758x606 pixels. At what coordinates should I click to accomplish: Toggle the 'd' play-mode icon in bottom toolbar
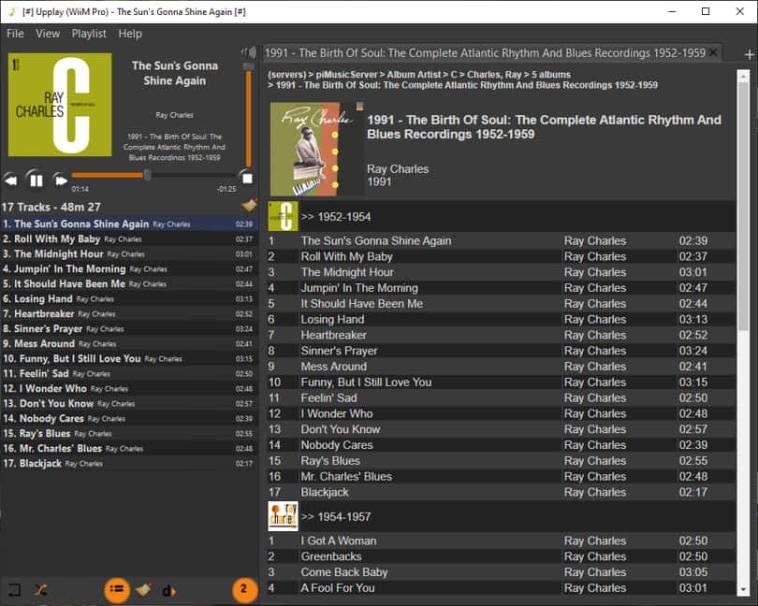click(x=169, y=591)
